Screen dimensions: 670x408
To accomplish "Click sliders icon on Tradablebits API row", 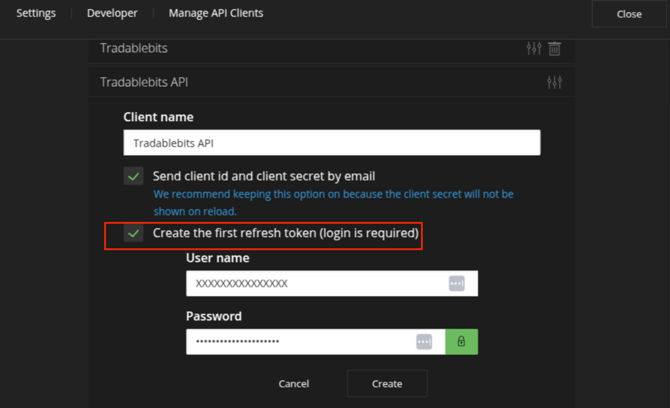I will 554,82.
